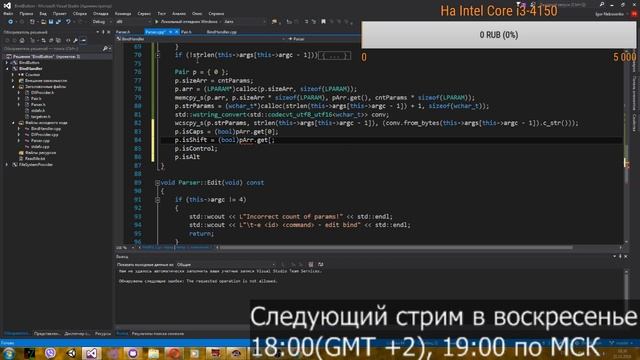The width and height of the screenshot is (640, 360).
Task: Switch to Результаты поиска символа tab
Action: coord(158,333)
